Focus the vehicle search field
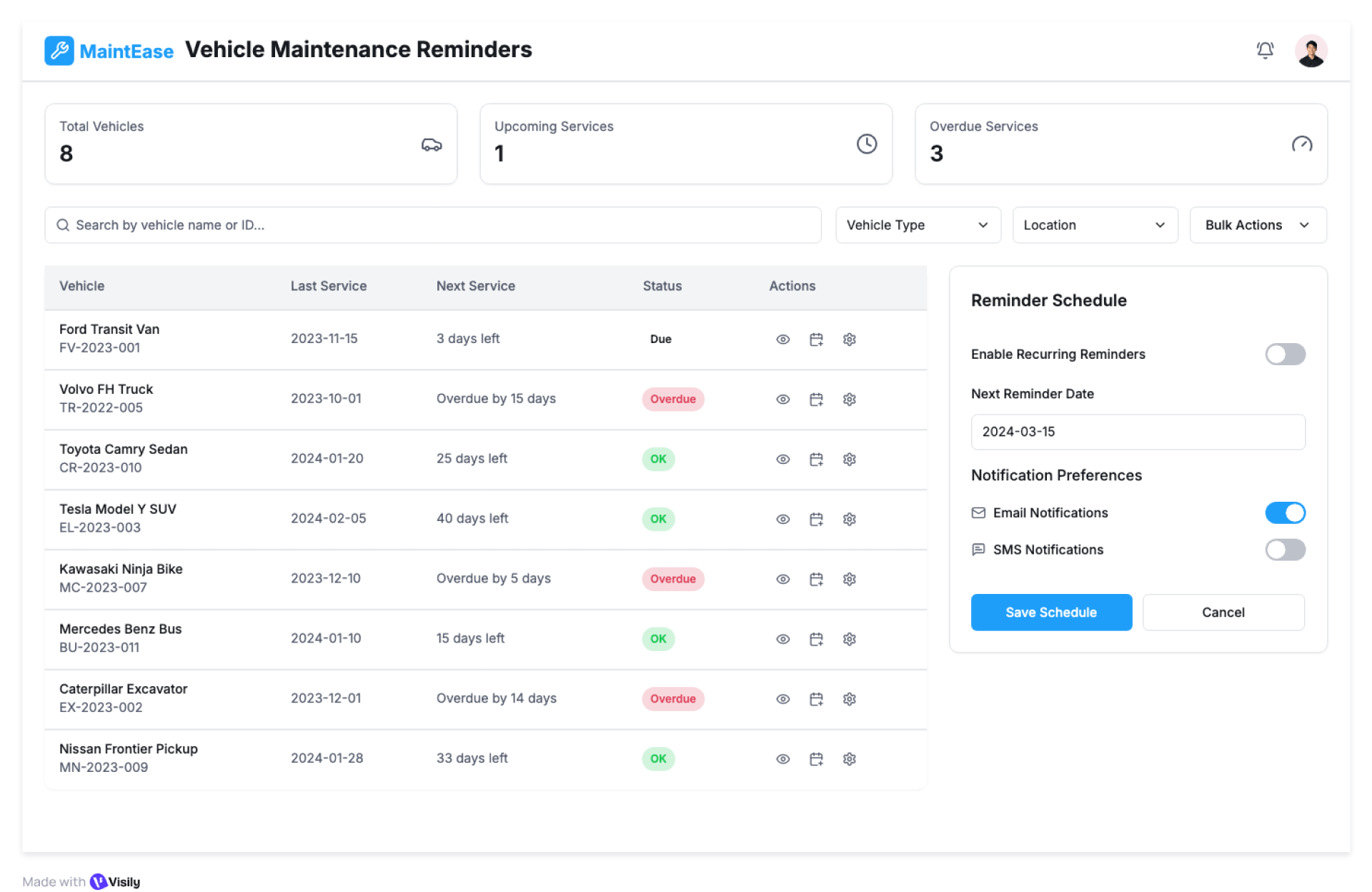Image resolution: width=1372 pixels, height=892 pixels. [432, 225]
